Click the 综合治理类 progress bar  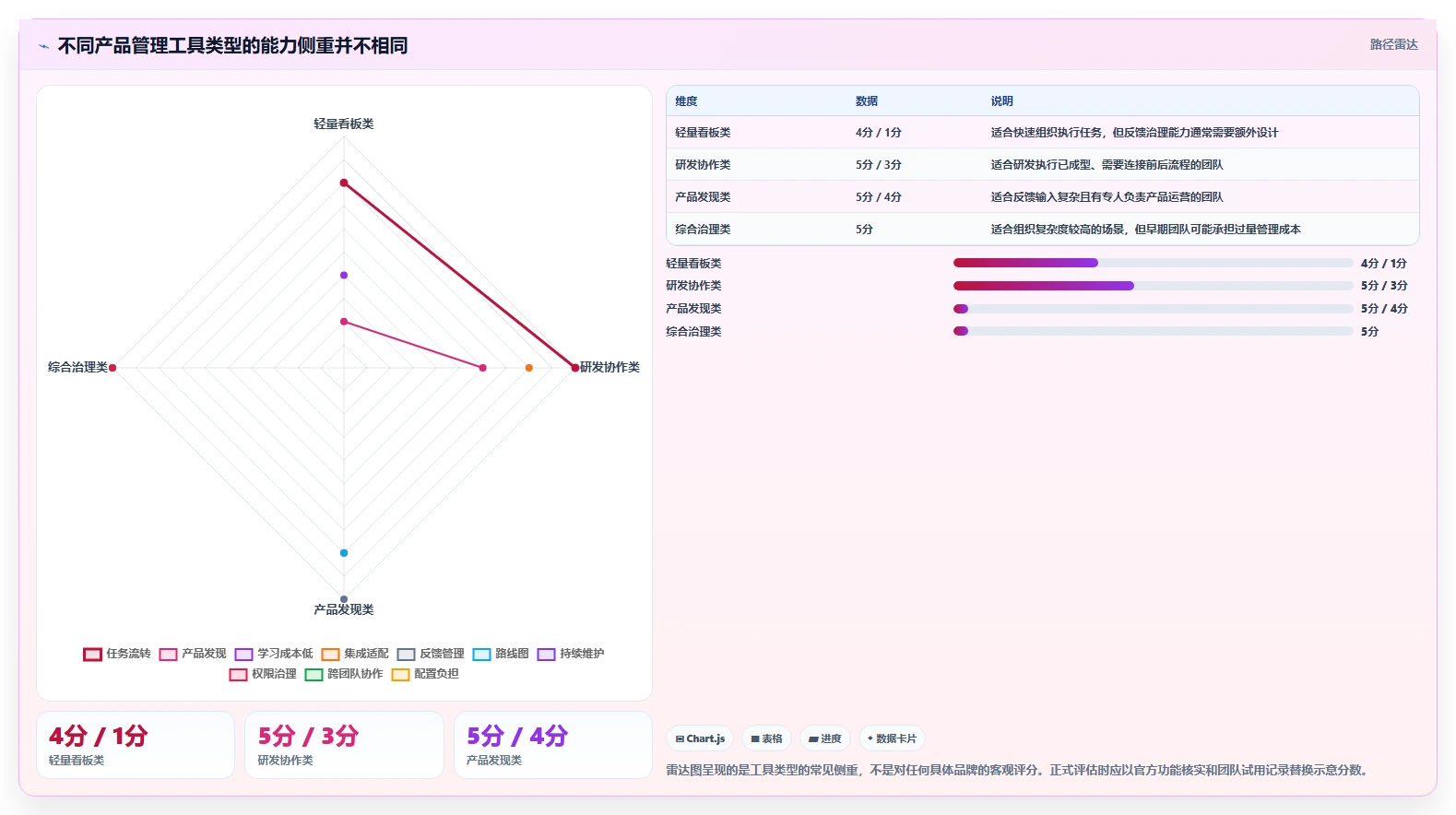[1154, 331]
